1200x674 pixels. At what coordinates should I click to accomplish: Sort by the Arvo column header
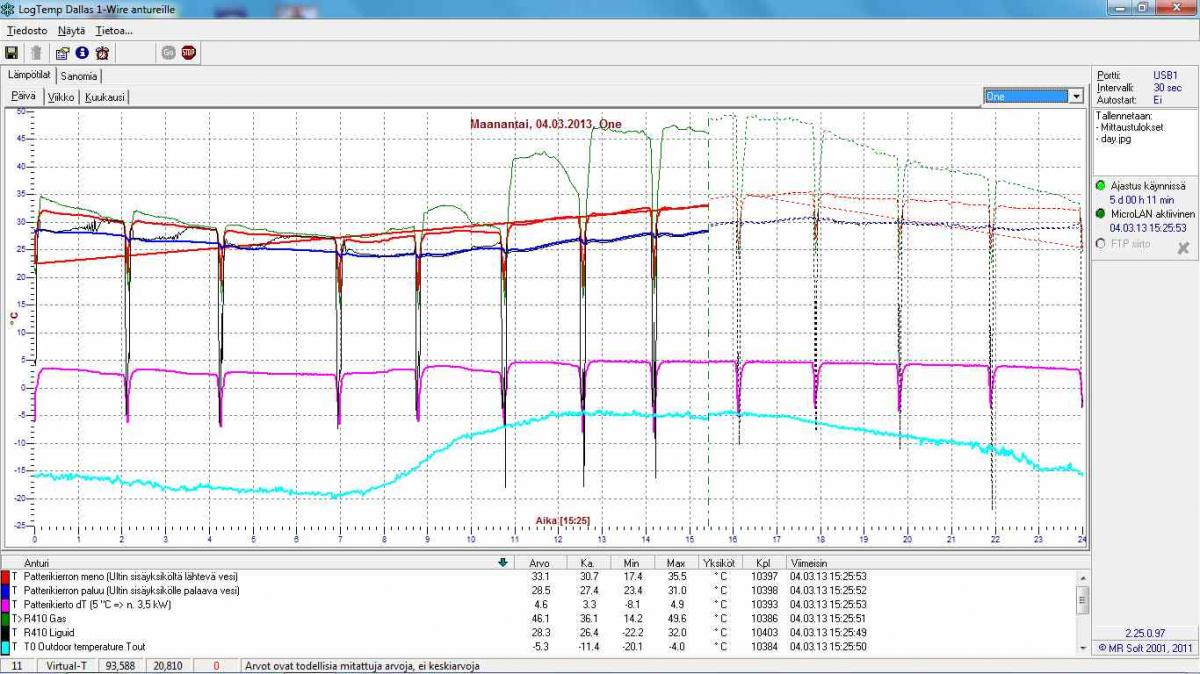pyautogui.click(x=542, y=563)
